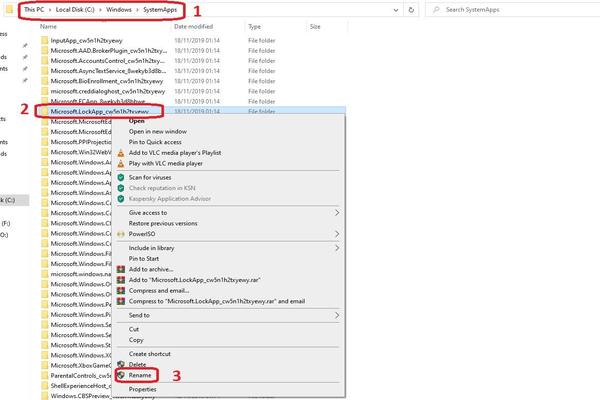The width and height of the screenshot is (600, 400).
Task: Click folder icon of Microsoft.XboxGameC row
Action: (45, 365)
